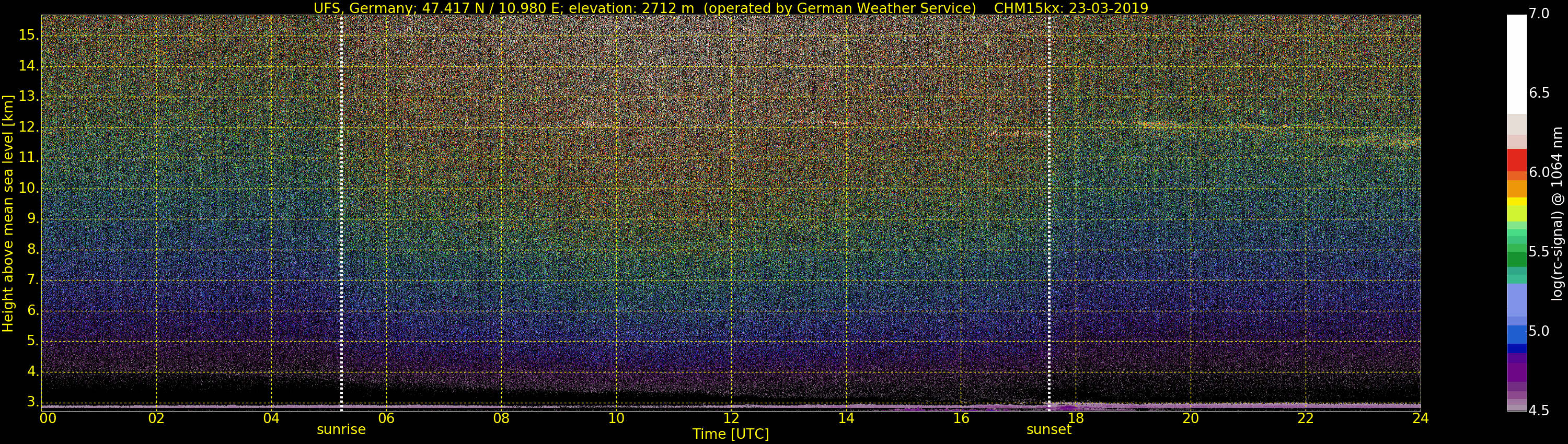Click the orange segment of the colorbar
The width and height of the screenshot is (1568, 444).
[1516, 189]
